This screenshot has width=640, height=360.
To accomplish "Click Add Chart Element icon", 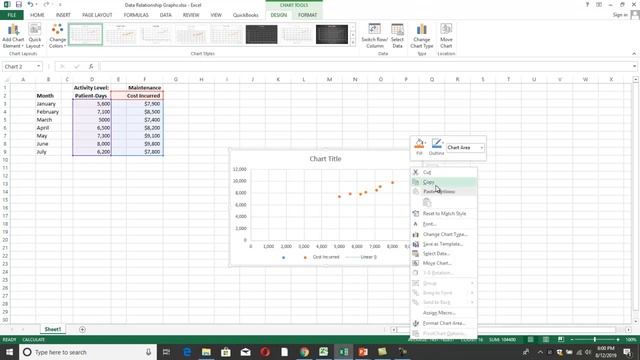I will (13, 36).
